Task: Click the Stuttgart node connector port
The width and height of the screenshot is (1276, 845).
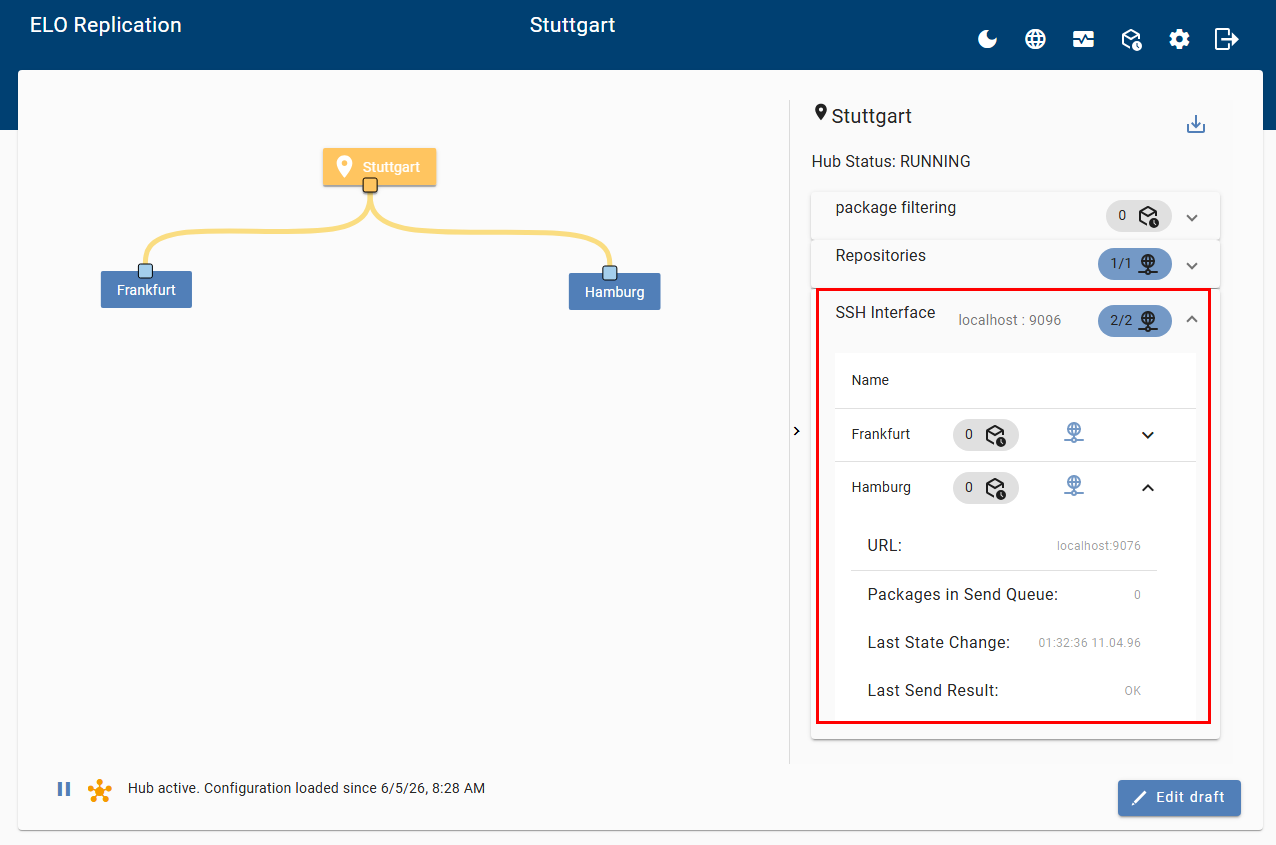Action: pos(370,185)
